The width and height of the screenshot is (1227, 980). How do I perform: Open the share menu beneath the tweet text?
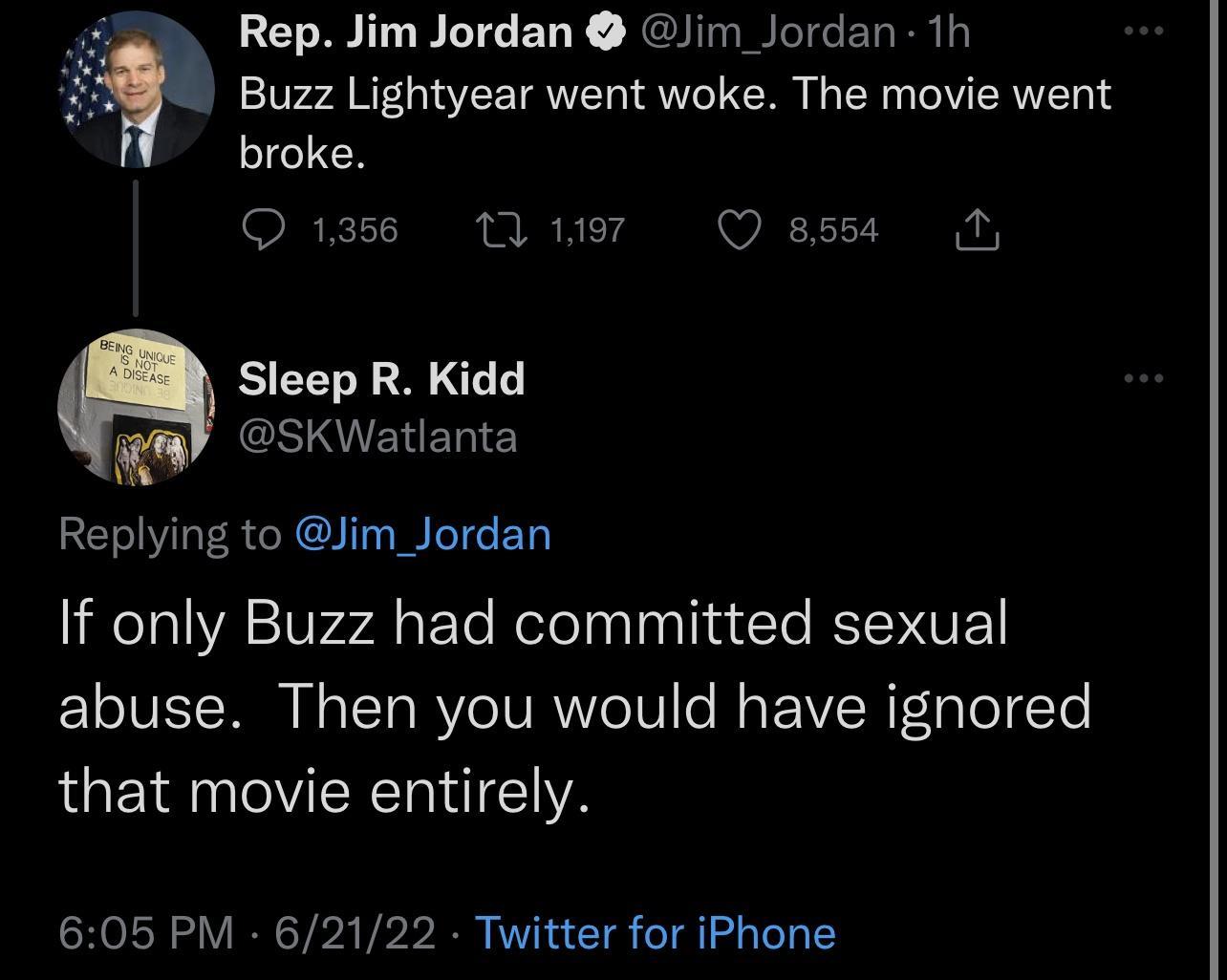(x=977, y=228)
